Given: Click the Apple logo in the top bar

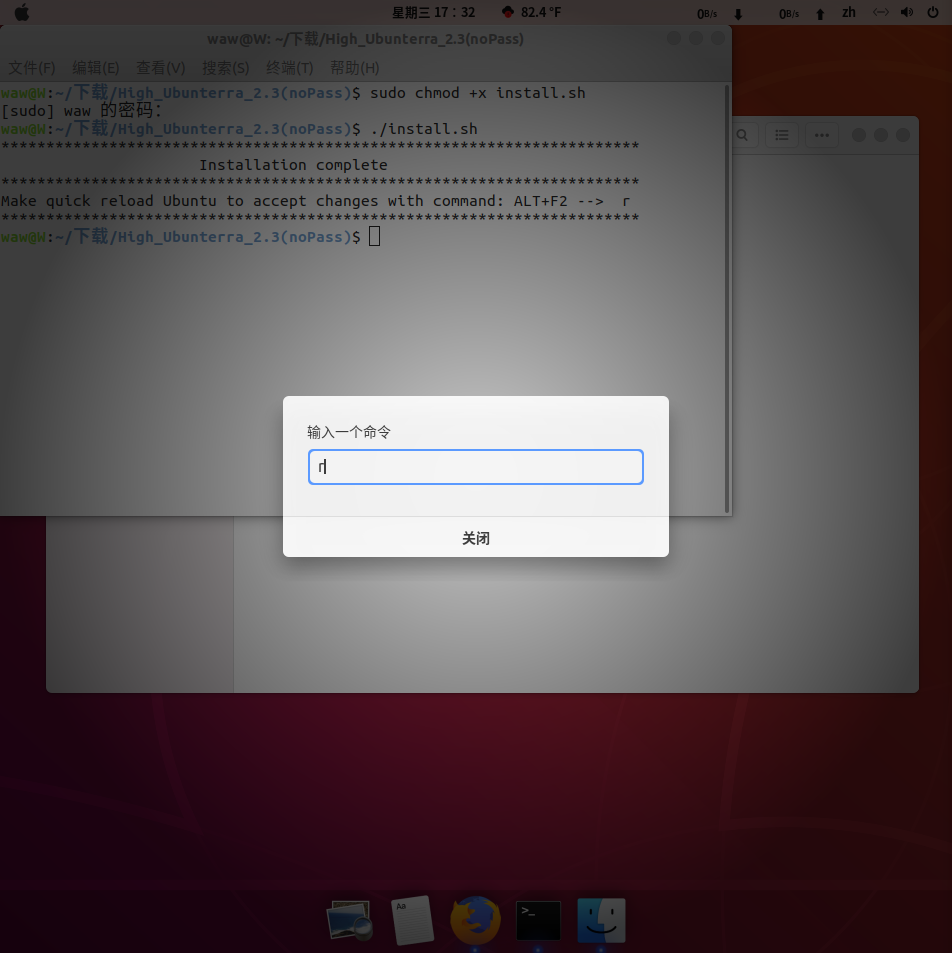Looking at the screenshot, I should tap(21, 13).
